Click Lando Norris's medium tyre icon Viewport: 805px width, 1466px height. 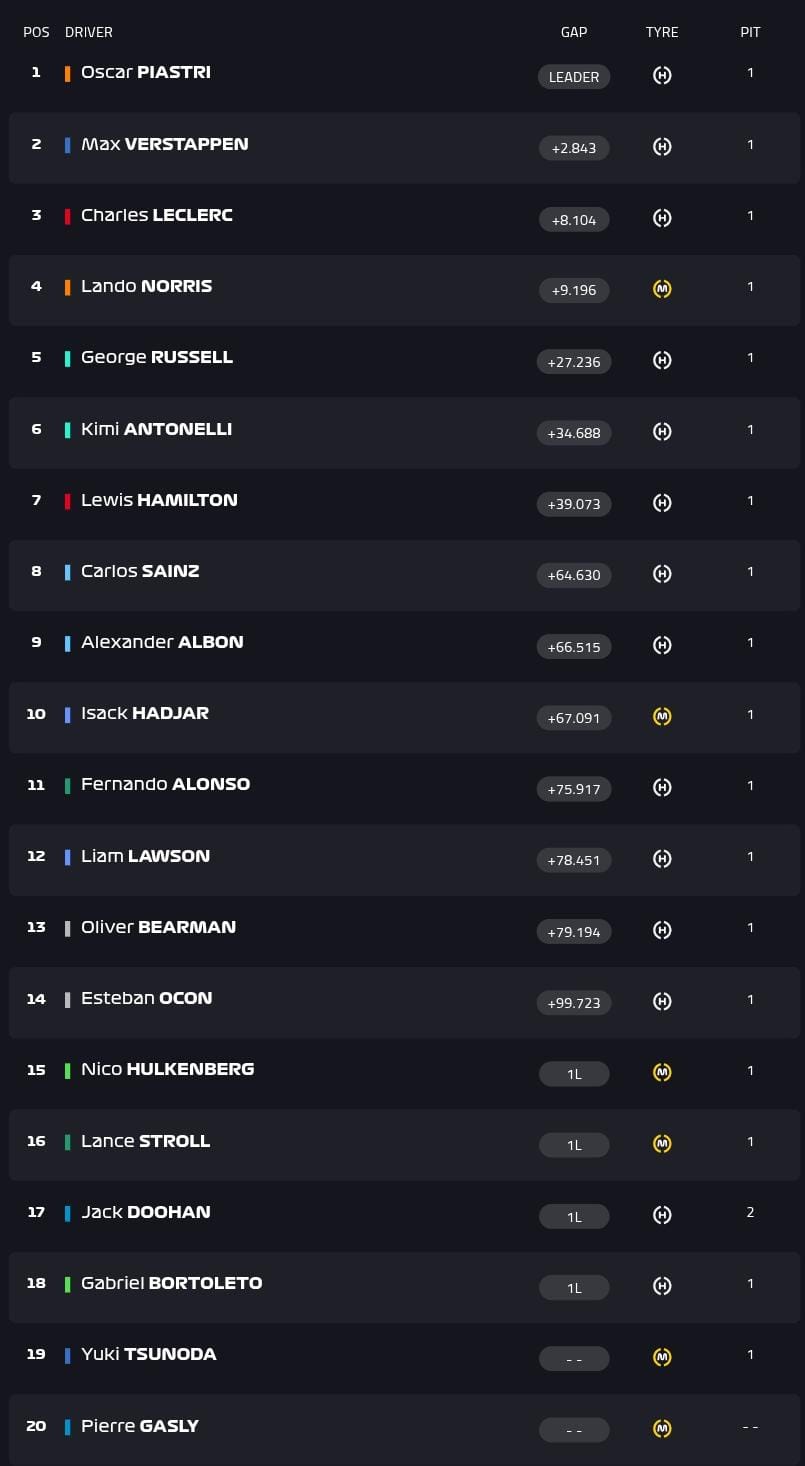[662, 289]
